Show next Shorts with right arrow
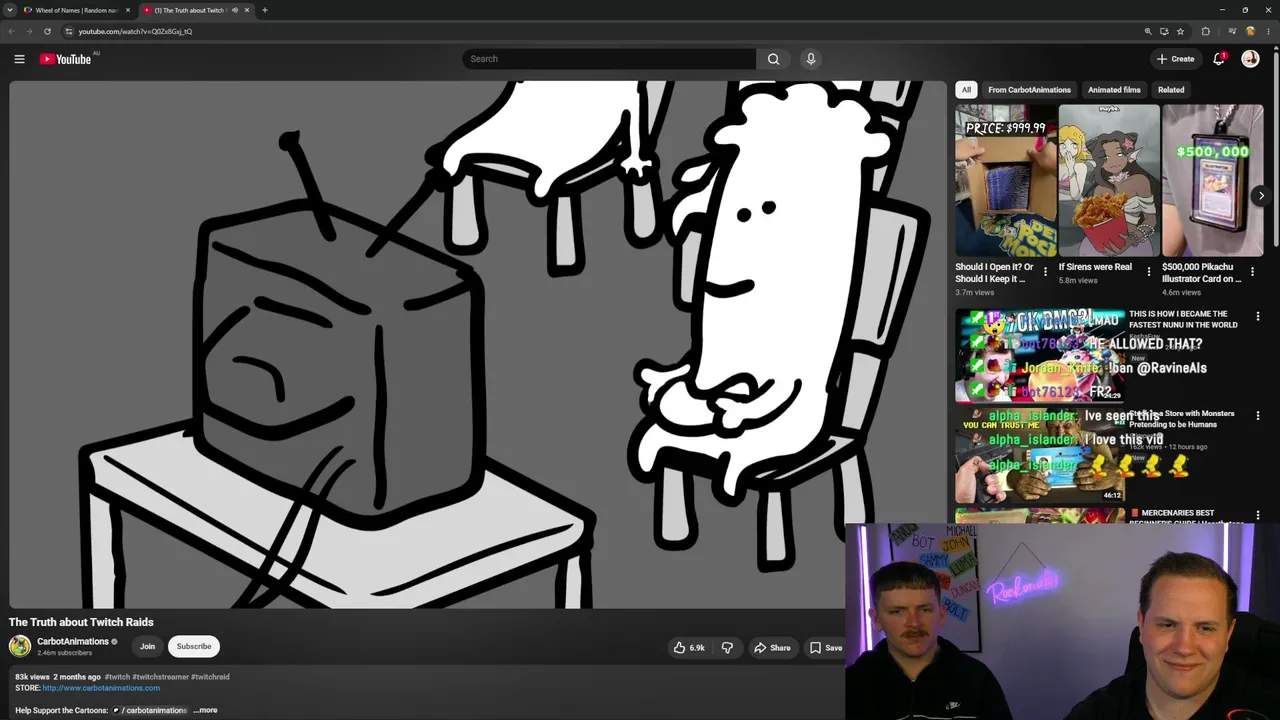The height and width of the screenshot is (720, 1280). coord(1261,196)
